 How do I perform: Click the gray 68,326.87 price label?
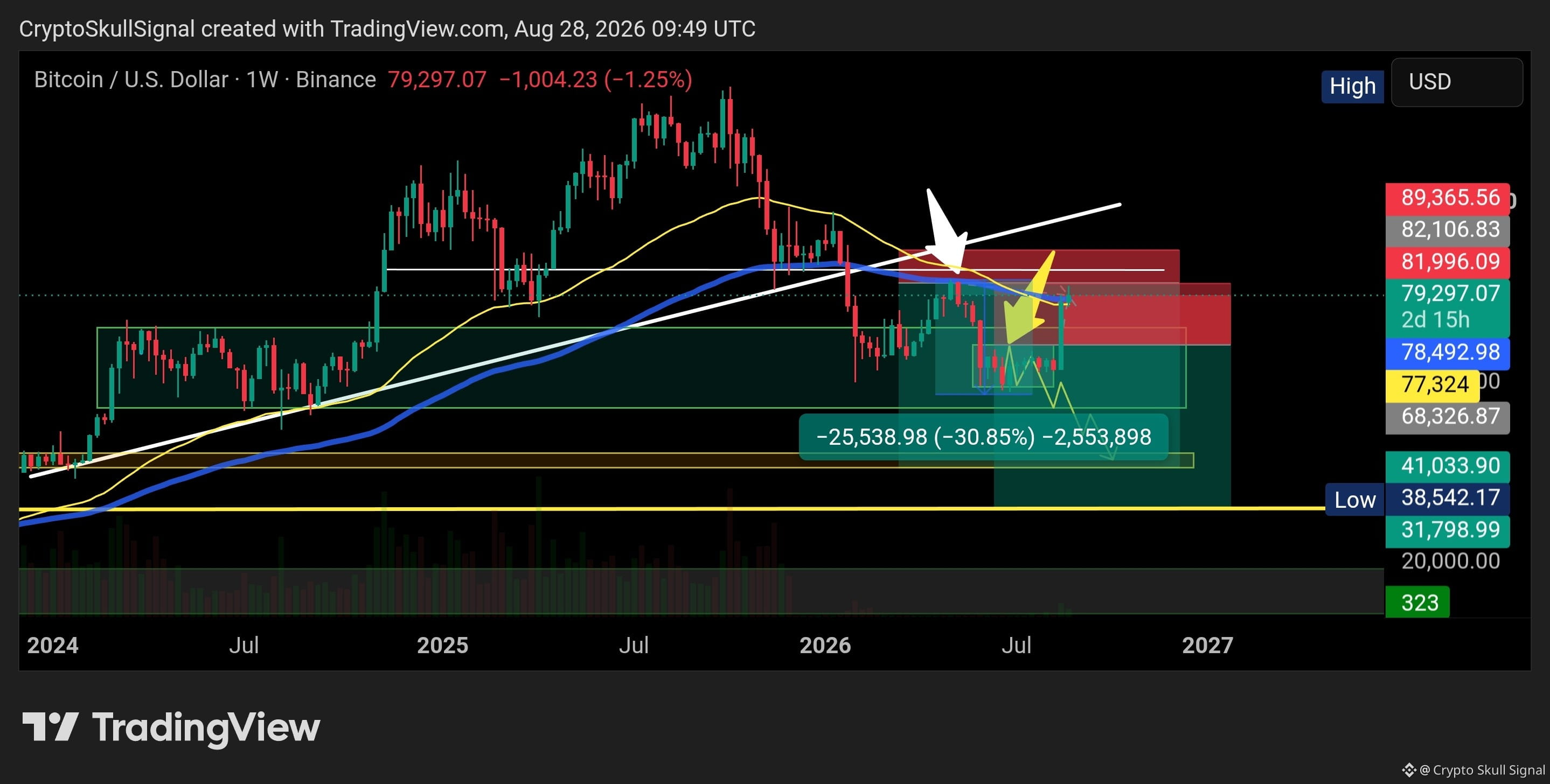[x=1447, y=417]
